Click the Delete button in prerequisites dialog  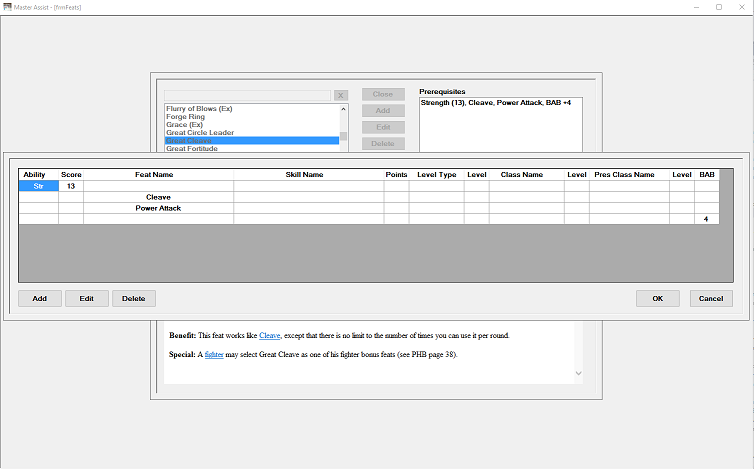134,298
